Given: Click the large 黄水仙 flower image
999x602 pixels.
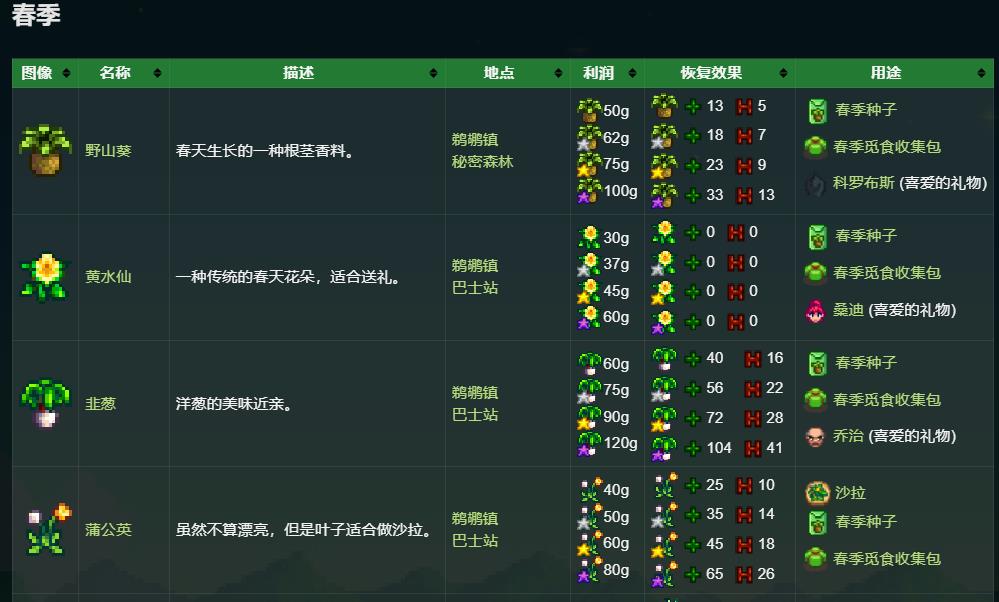Looking at the screenshot, I should pos(45,276).
